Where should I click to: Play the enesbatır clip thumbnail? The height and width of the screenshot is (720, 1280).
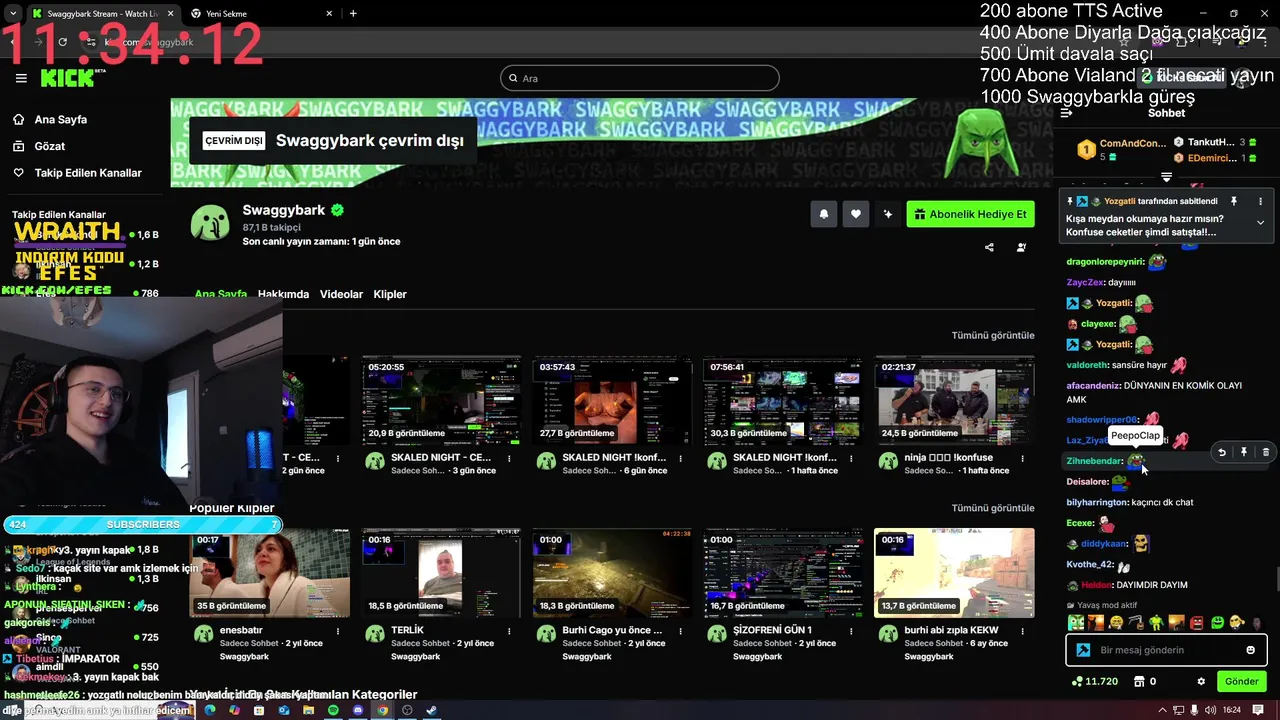point(270,573)
